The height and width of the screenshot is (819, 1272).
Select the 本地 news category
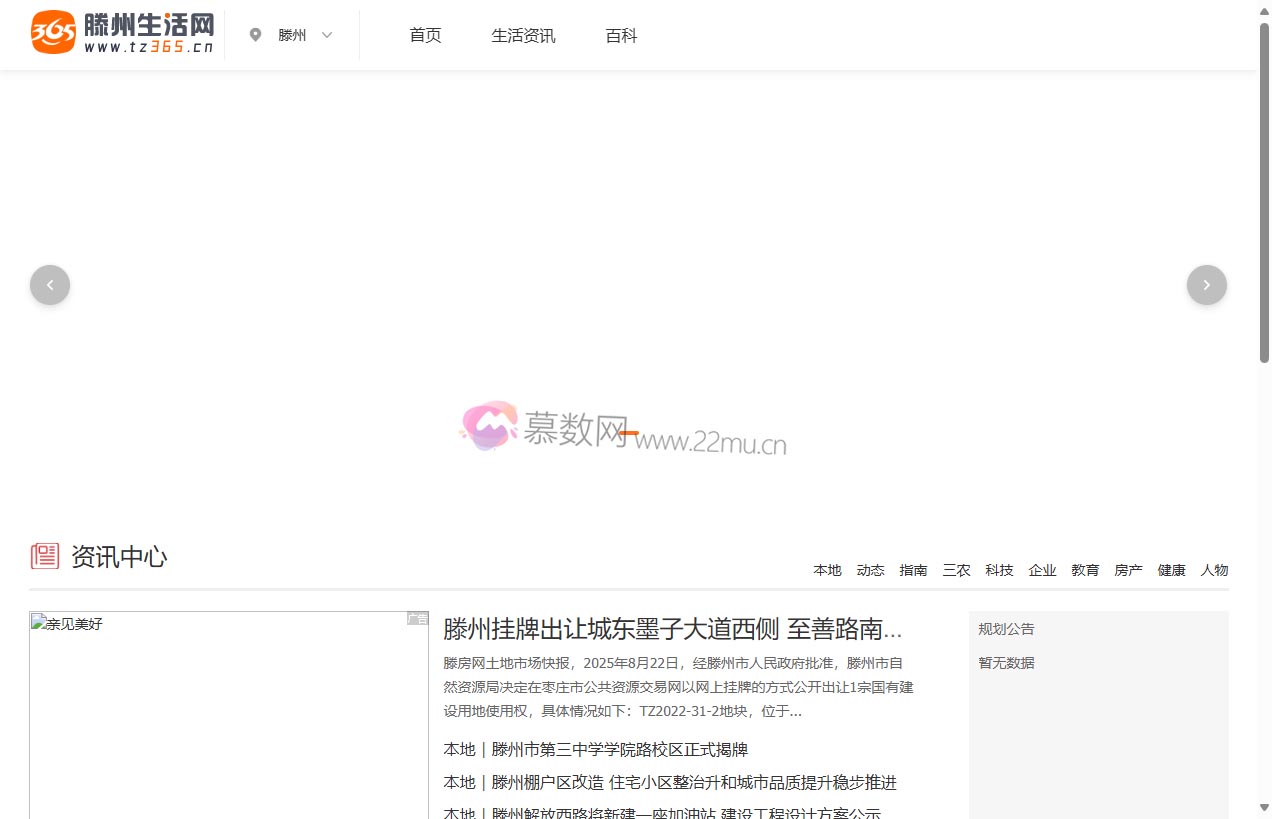827,569
